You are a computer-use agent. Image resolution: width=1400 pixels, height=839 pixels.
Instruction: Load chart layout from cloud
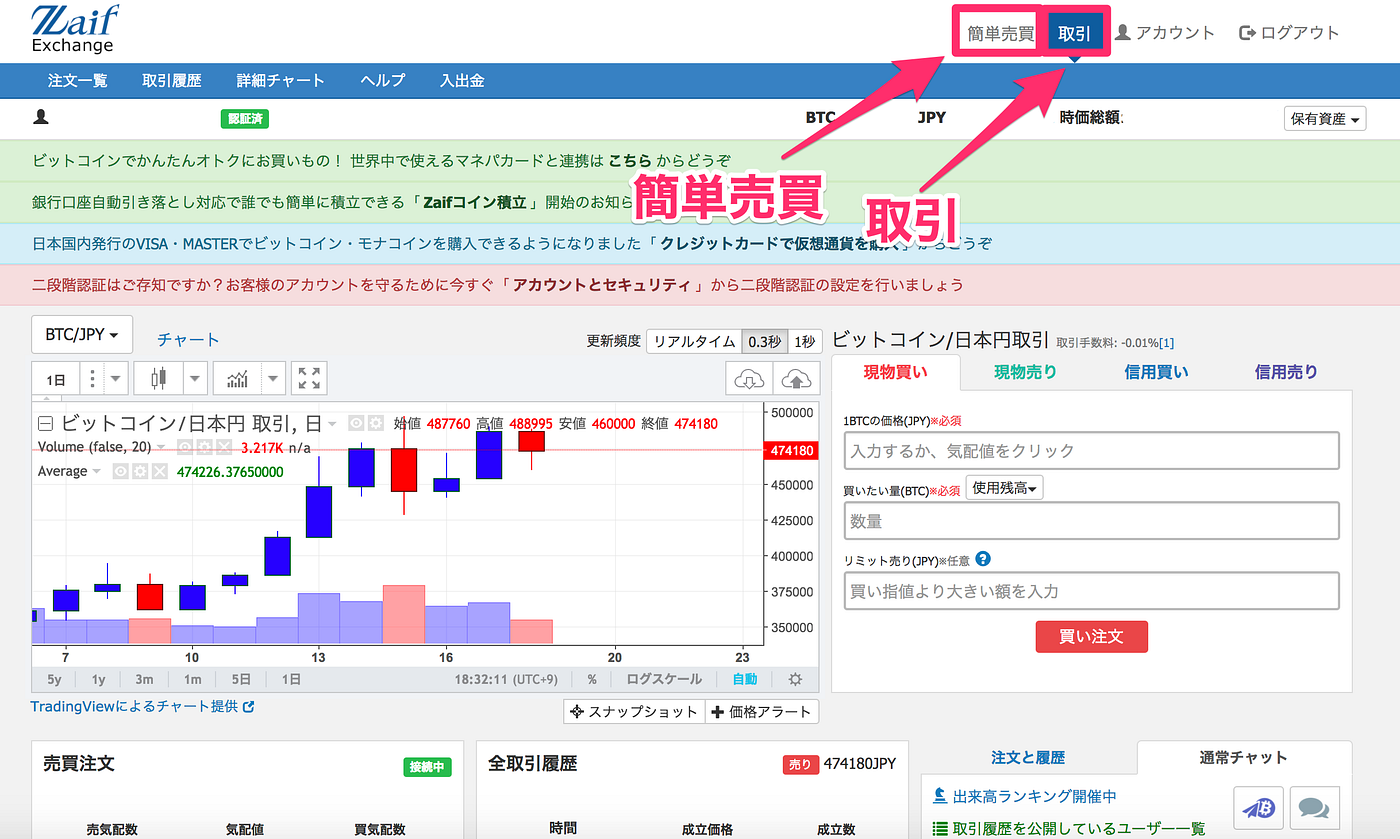tap(749, 379)
